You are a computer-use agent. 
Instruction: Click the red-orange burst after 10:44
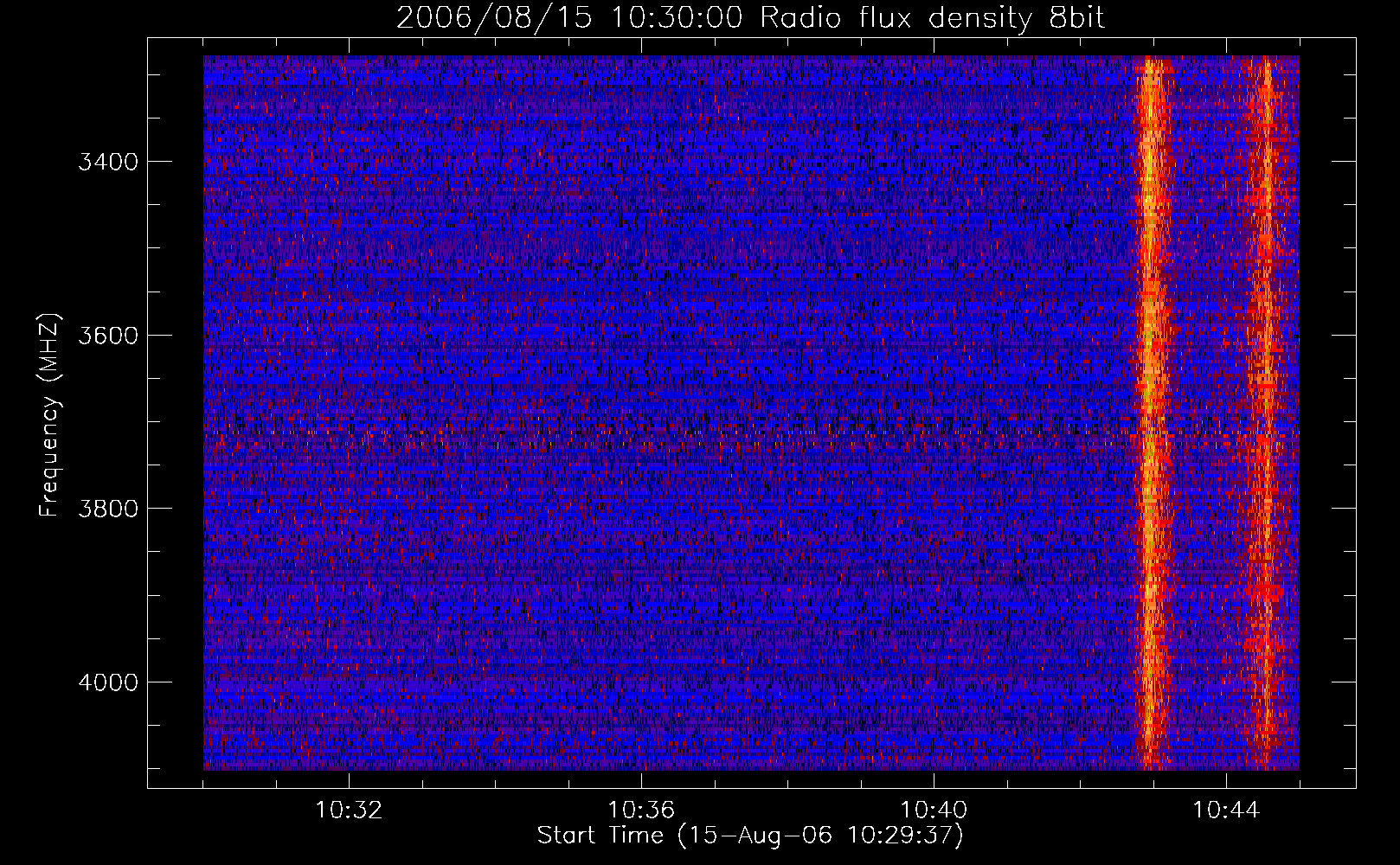click(x=1266, y=413)
